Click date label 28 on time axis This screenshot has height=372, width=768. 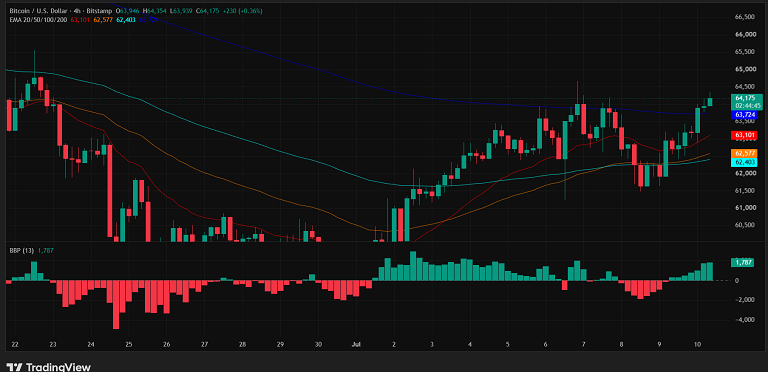[242, 344]
